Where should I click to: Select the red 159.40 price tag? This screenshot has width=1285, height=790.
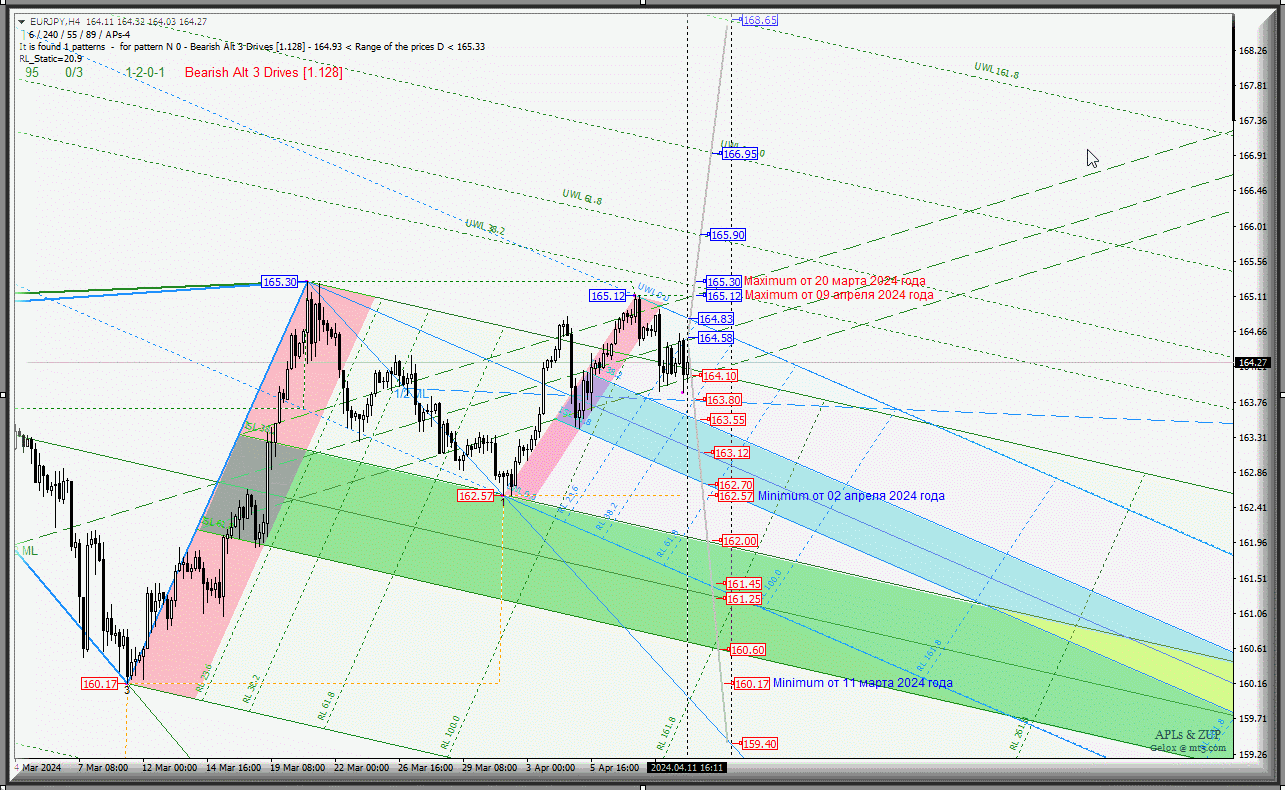(x=759, y=744)
